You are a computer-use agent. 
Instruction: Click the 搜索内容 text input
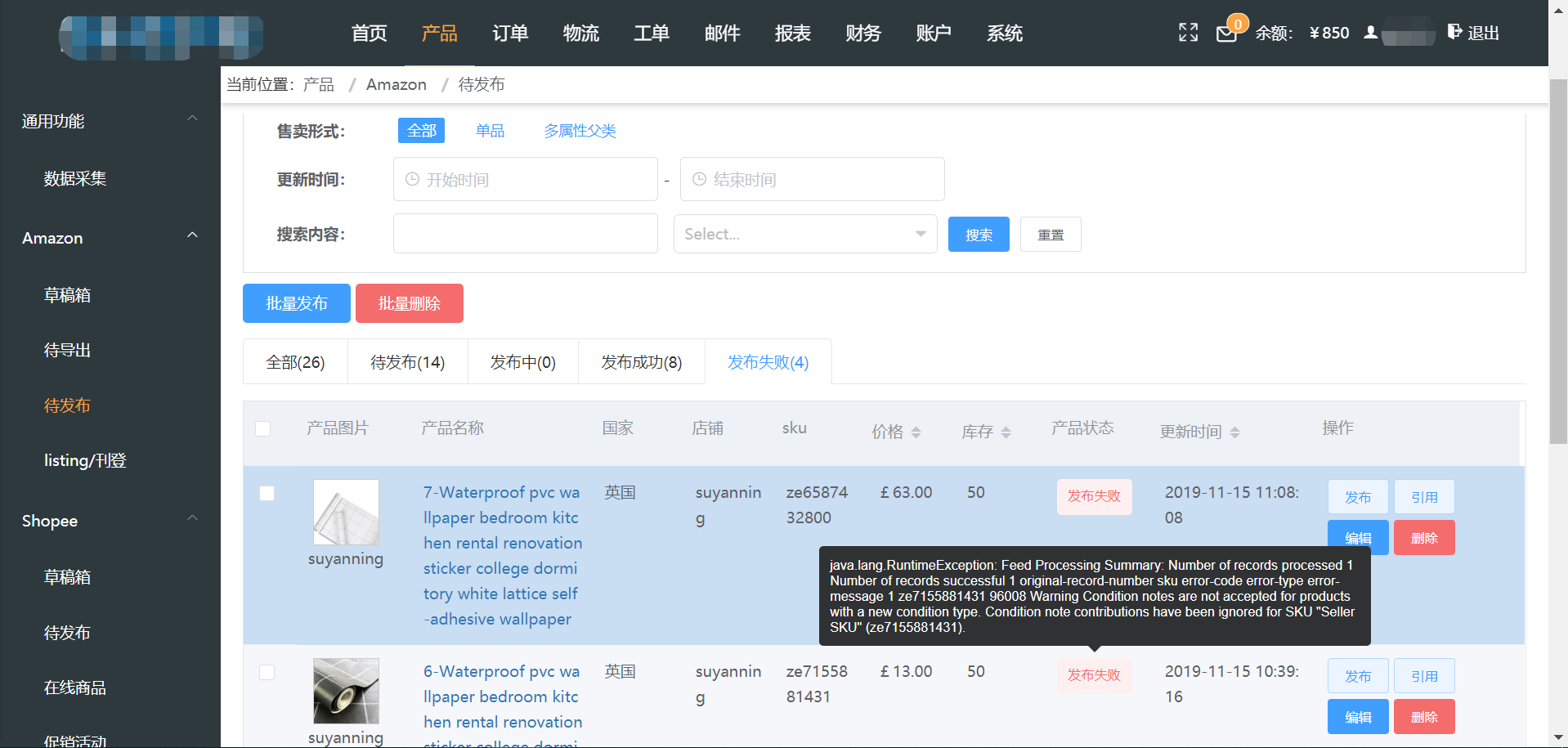pyautogui.click(x=526, y=234)
